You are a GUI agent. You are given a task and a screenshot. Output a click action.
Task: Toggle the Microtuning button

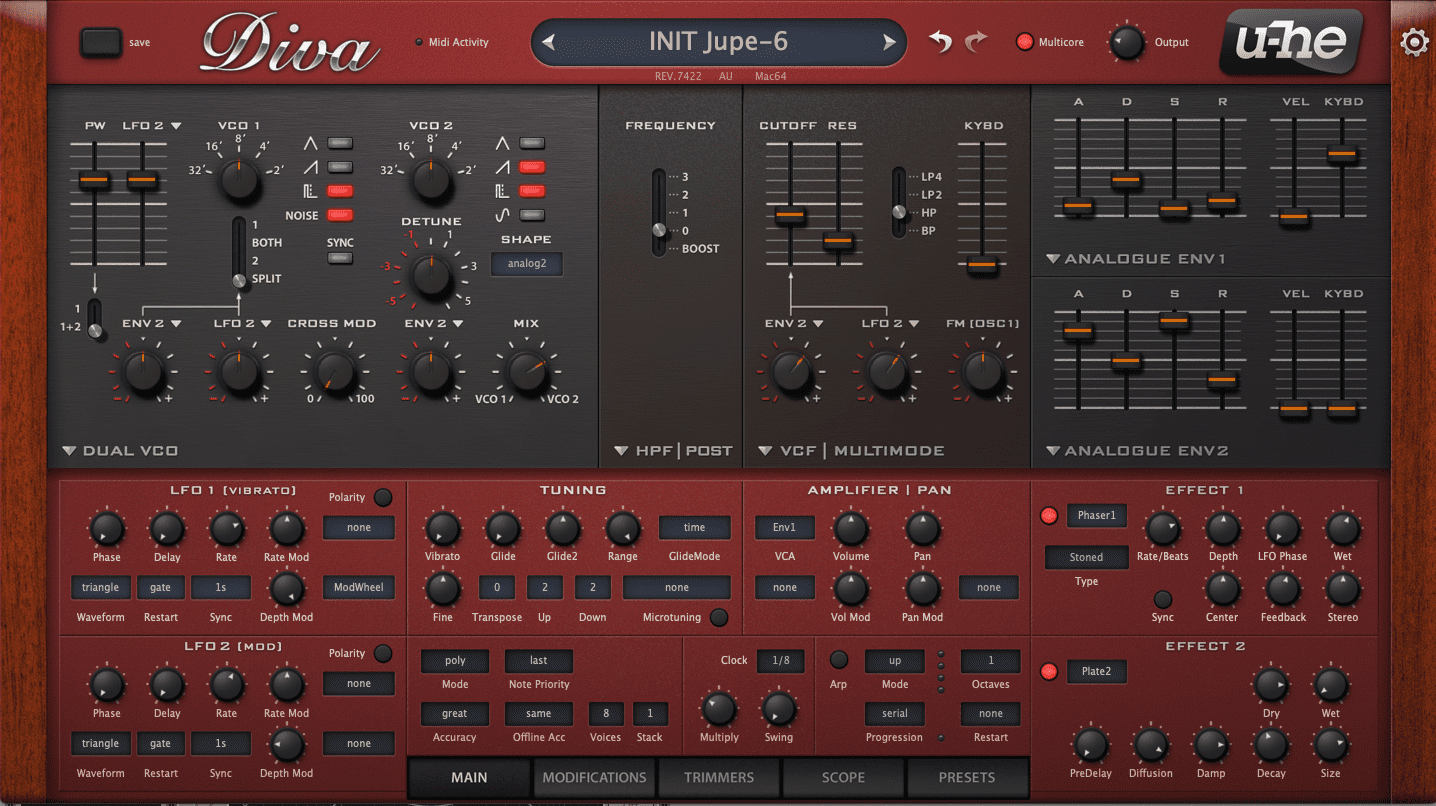[x=719, y=618]
